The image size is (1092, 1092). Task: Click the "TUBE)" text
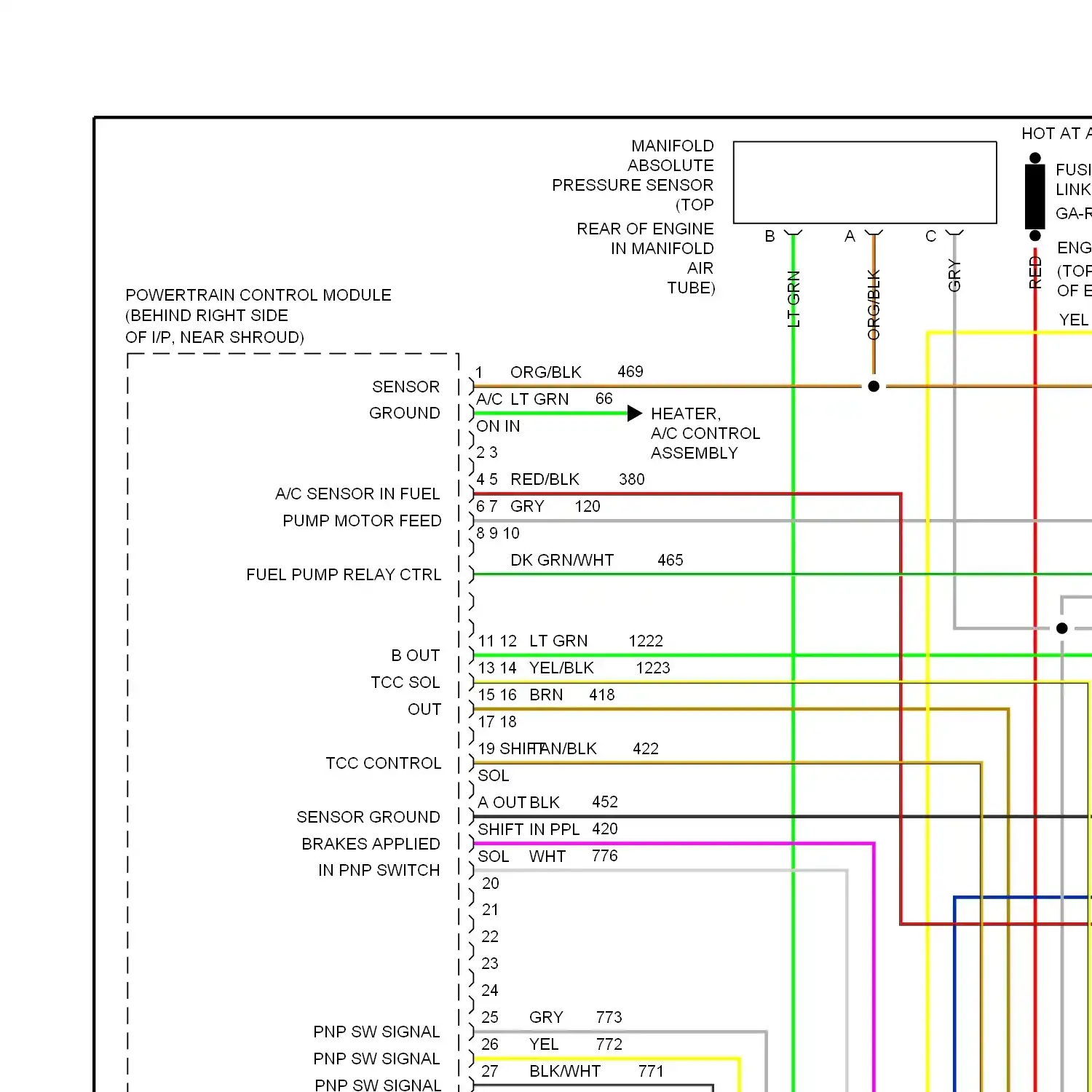(691, 288)
